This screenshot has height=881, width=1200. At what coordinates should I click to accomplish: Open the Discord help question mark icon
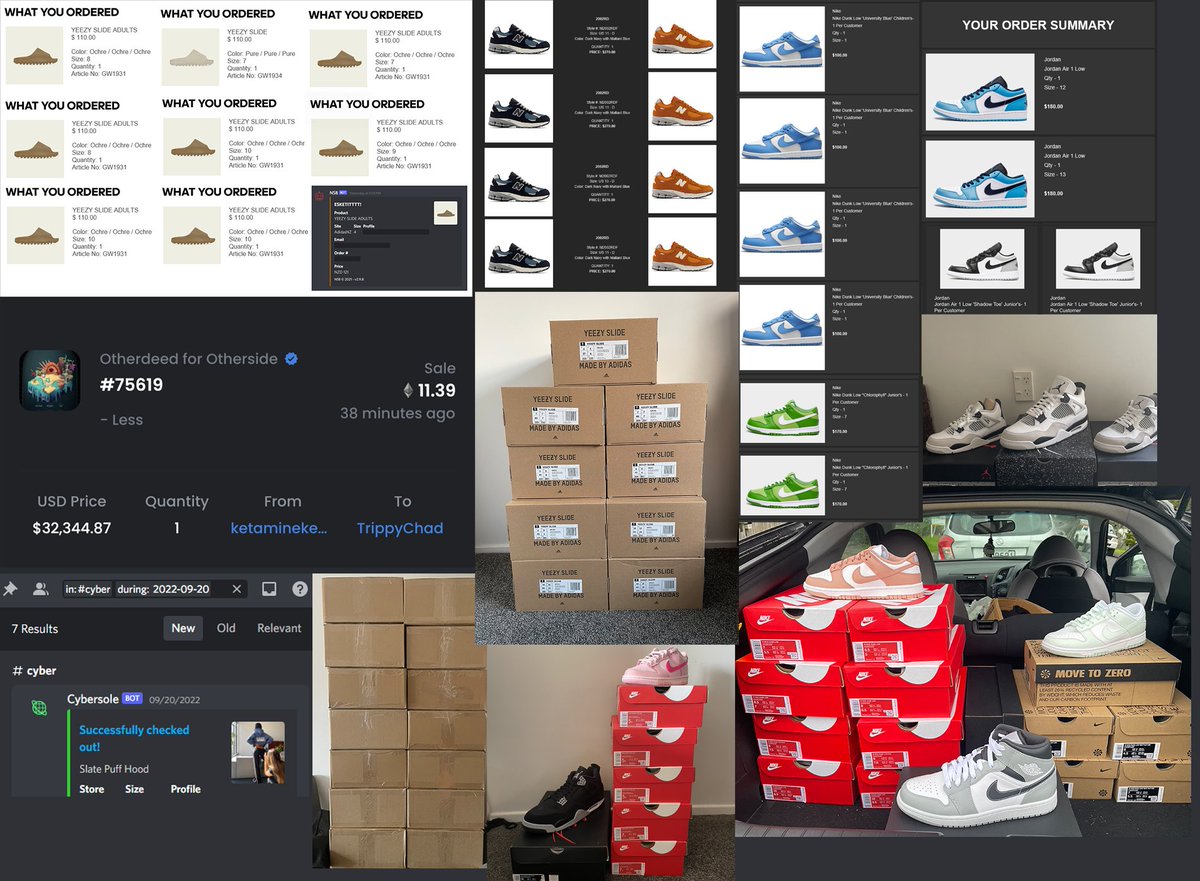[x=299, y=589]
